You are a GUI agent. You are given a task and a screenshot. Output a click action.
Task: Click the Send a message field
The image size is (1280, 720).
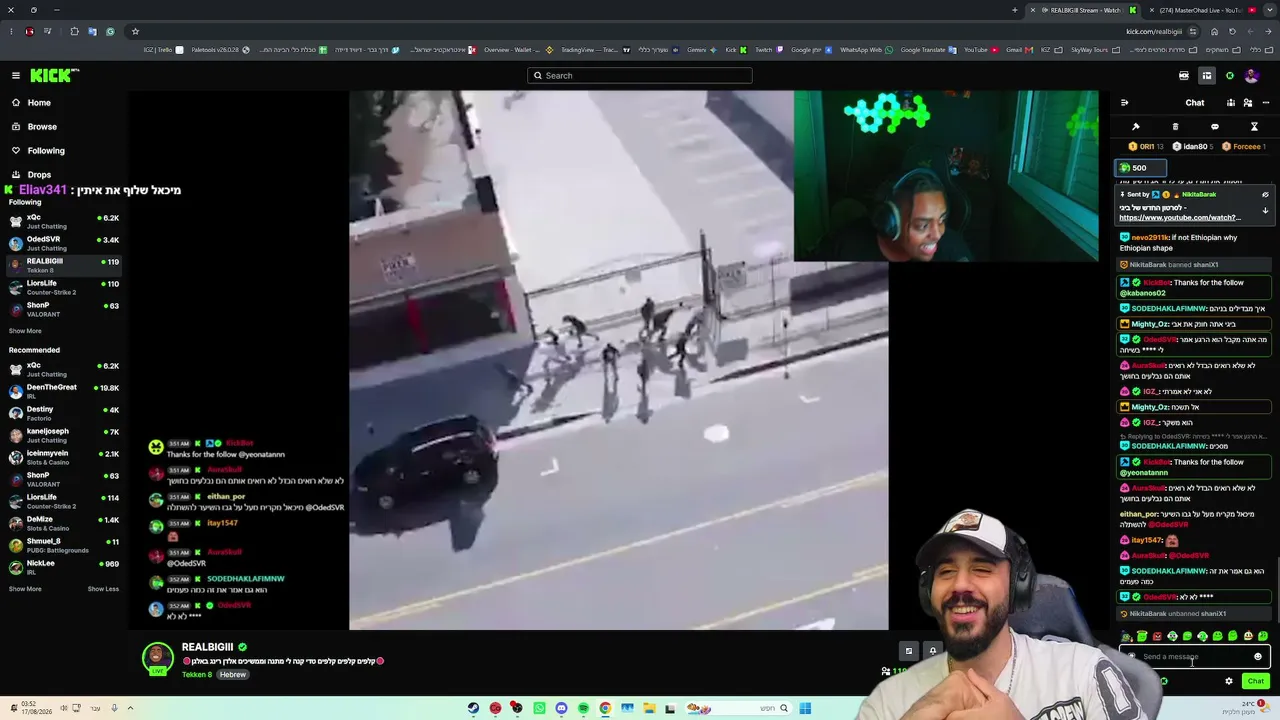tap(1194, 657)
